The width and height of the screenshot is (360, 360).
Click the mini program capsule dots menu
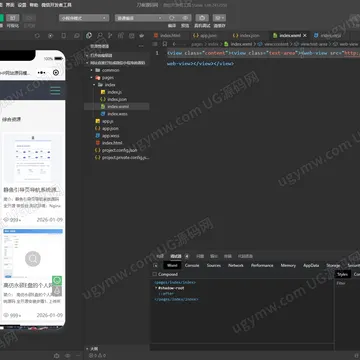click(42, 72)
